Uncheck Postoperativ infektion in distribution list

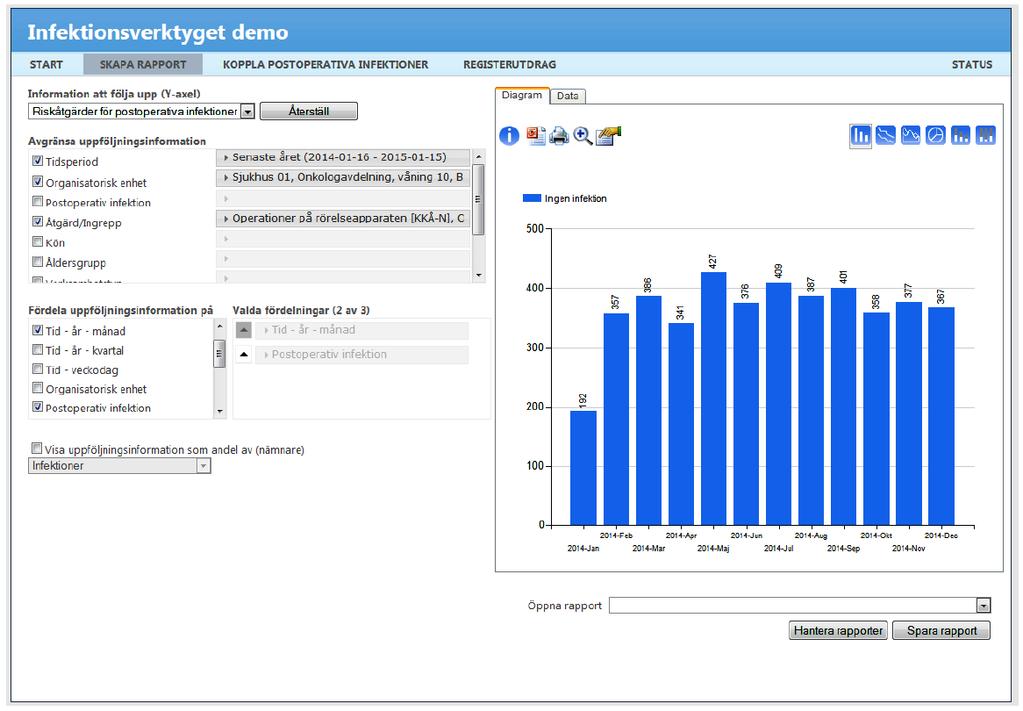[38, 407]
